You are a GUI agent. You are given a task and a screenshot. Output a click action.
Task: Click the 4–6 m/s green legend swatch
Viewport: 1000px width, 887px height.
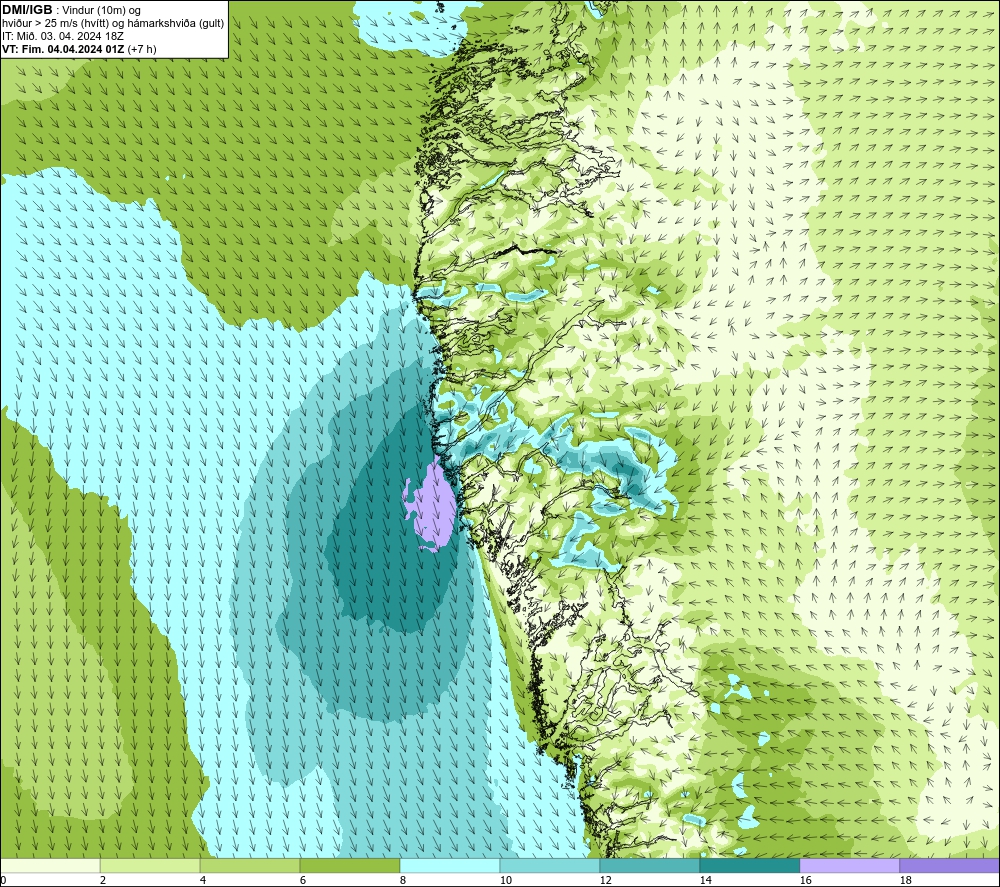[250, 865]
